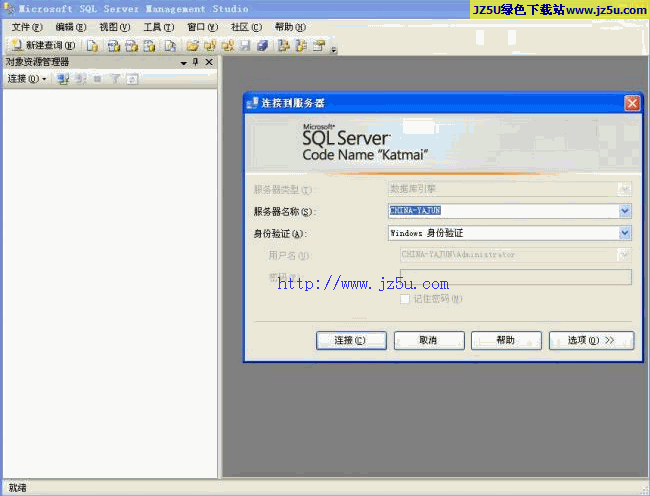This screenshot has height=496, width=650.
Task: Click the Filter funnel icon in Object Explorer
Action: click(x=115, y=79)
